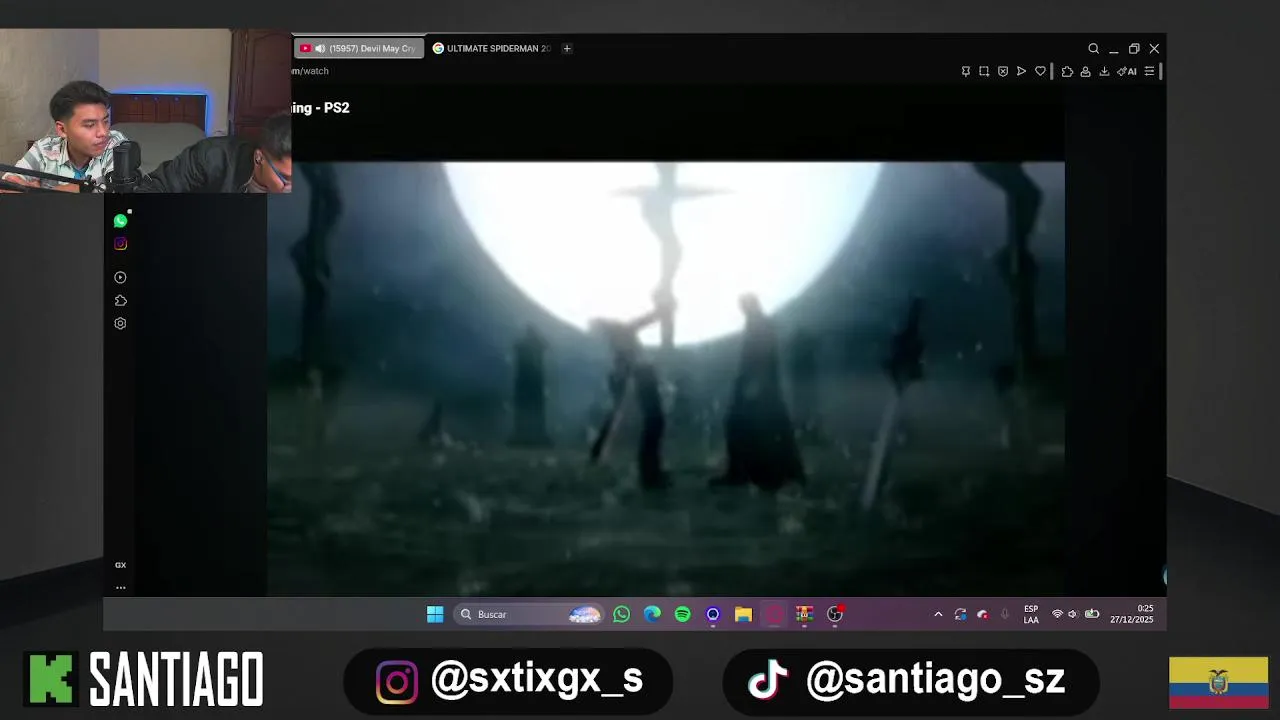
Task: Click the sync icon in system tray
Action: tap(960, 614)
